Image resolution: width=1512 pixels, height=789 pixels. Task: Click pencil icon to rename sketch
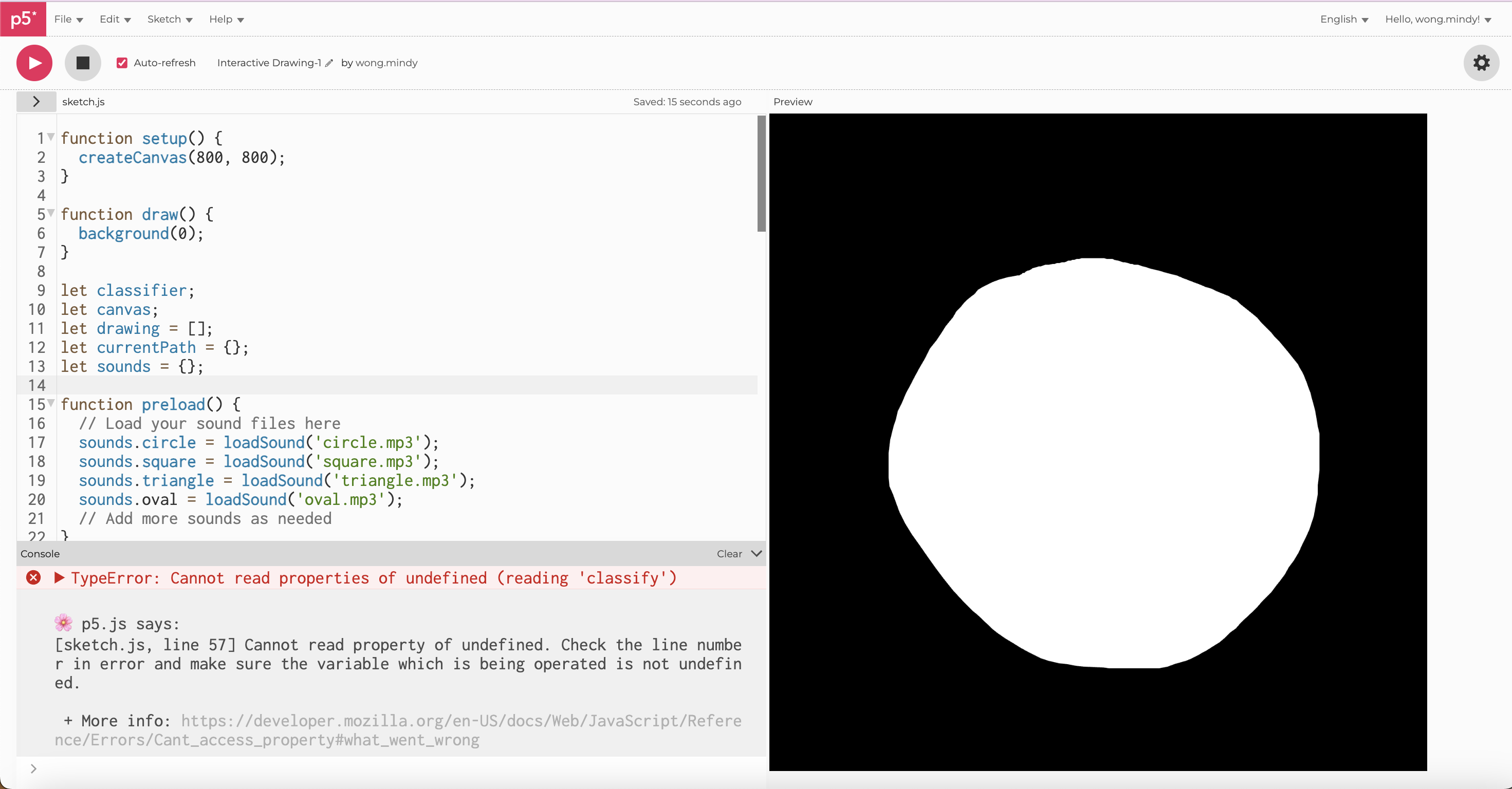(329, 63)
